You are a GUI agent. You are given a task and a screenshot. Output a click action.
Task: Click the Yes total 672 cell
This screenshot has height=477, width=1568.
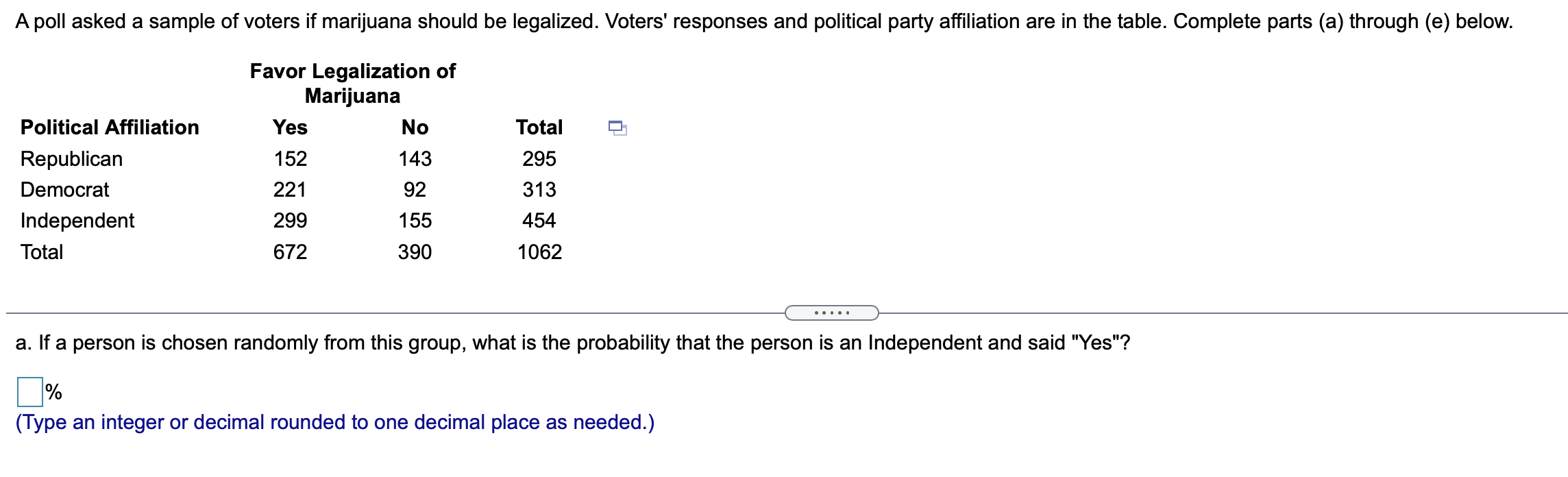(x=291, y=252)
